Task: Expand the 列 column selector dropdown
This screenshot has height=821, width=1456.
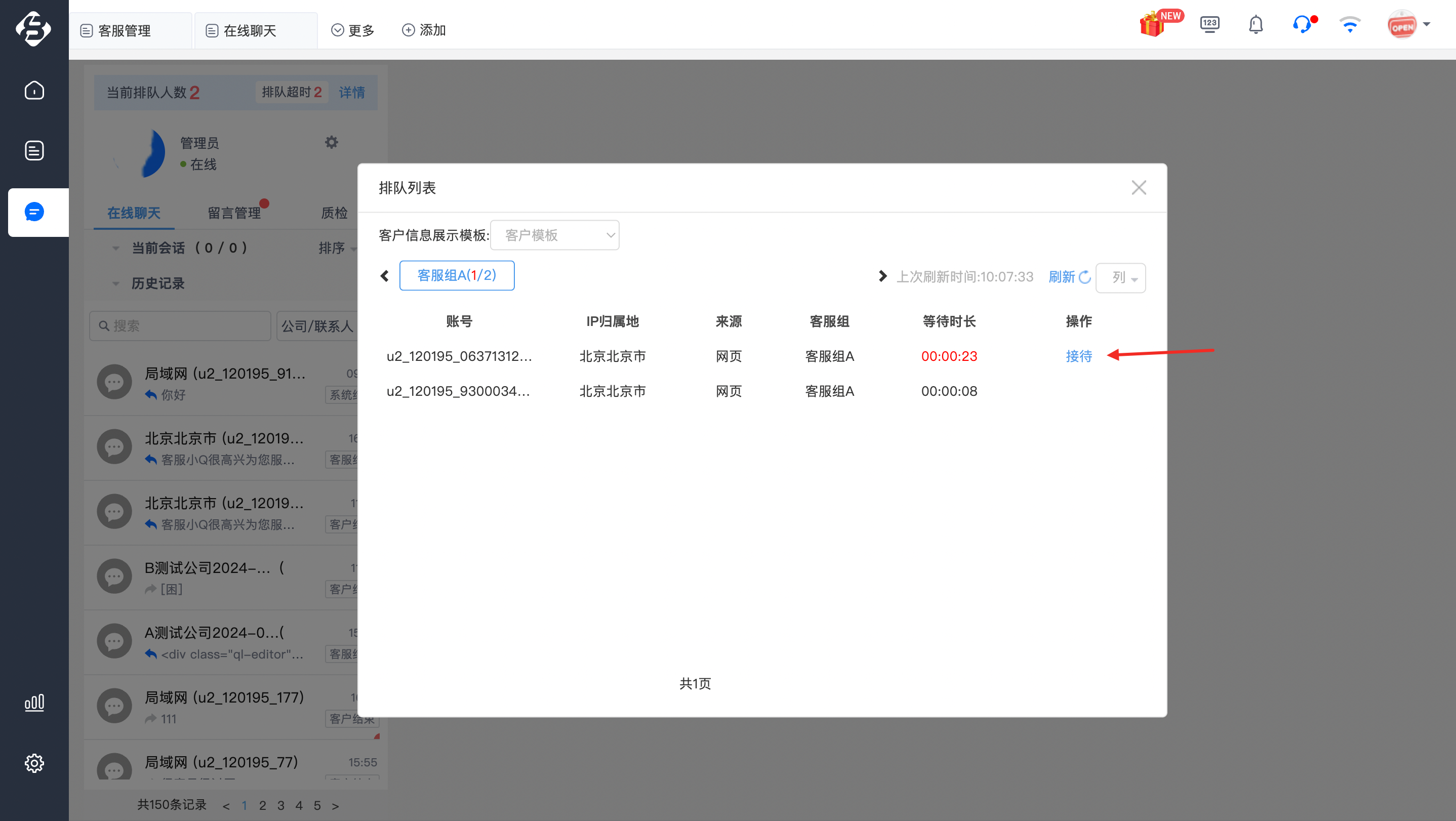Action: point(1120,277)
